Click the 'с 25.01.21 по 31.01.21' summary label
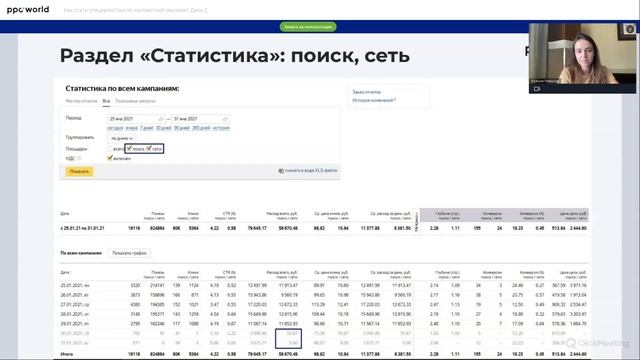This screenshot has width=640, height=360. click(82, 228)
